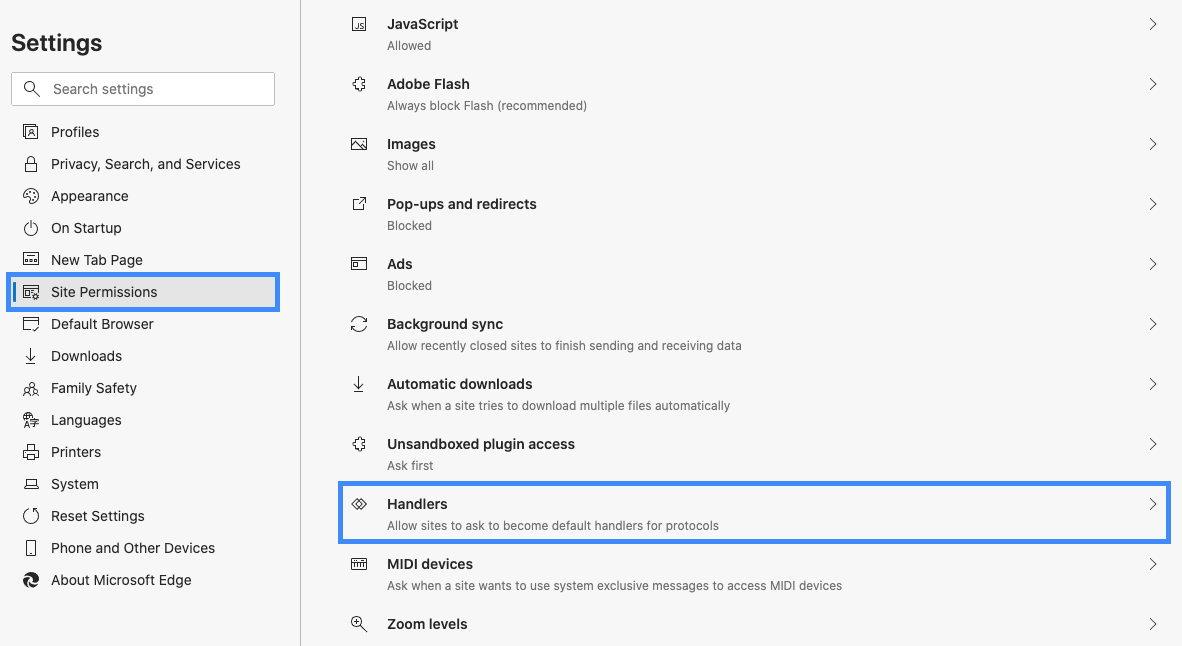Click the Background sync refresh icon
The height and width of the screenshot is (646, 1182).
[358, 322]
